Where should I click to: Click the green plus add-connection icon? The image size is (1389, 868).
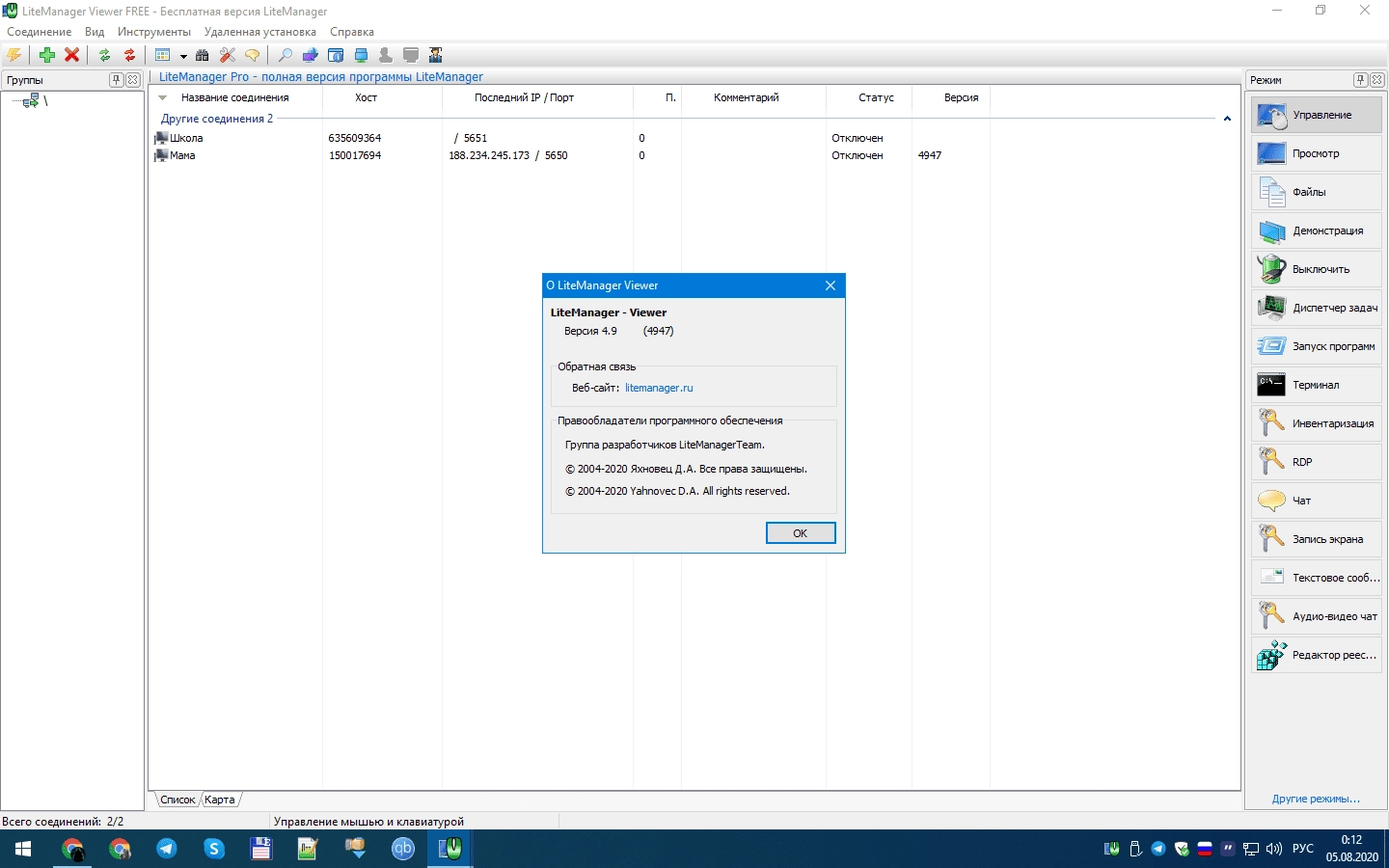[46, 55]
